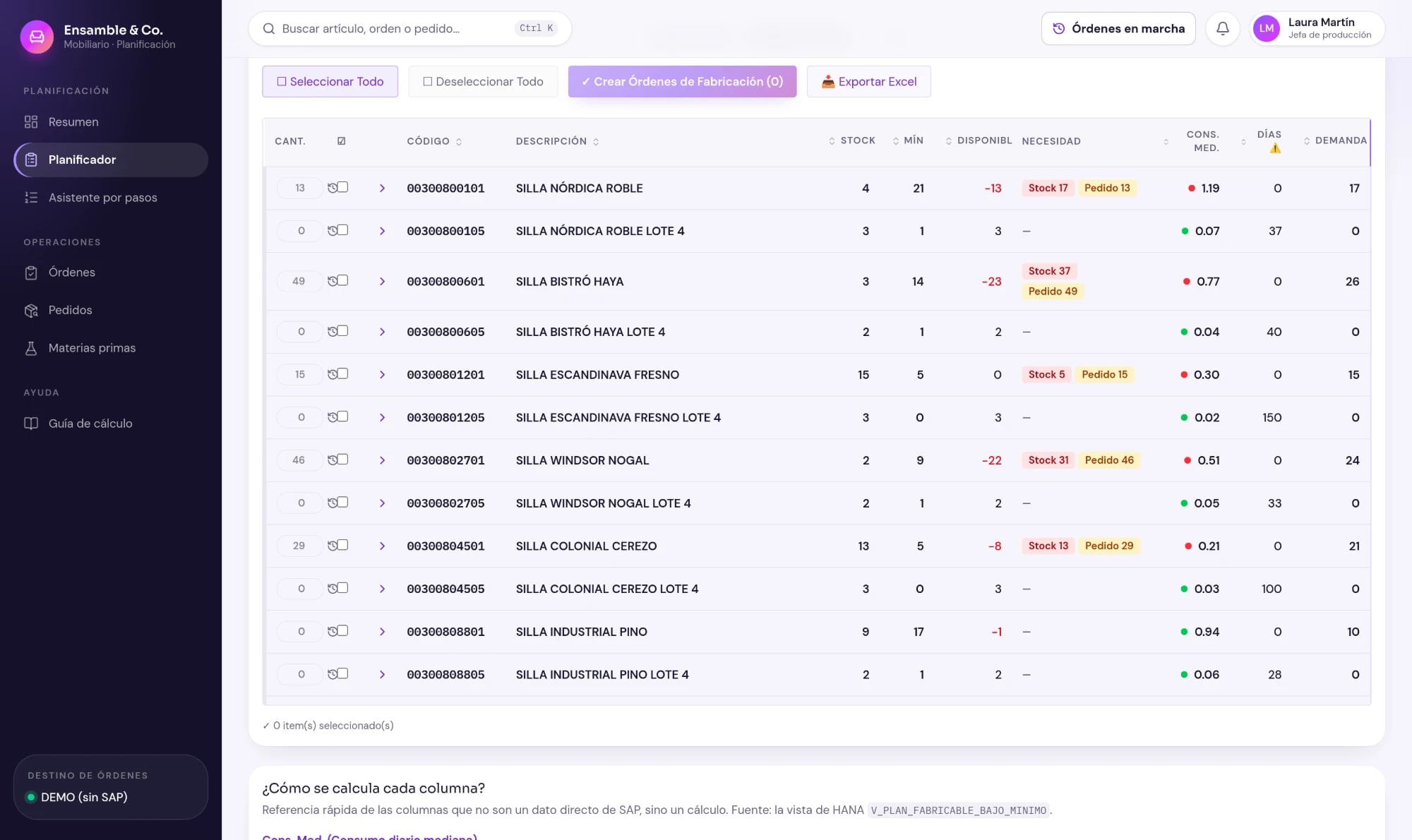Click the search magnifier icon
Viewport: 1412px width, 840px height.
(x=269, y=28)
